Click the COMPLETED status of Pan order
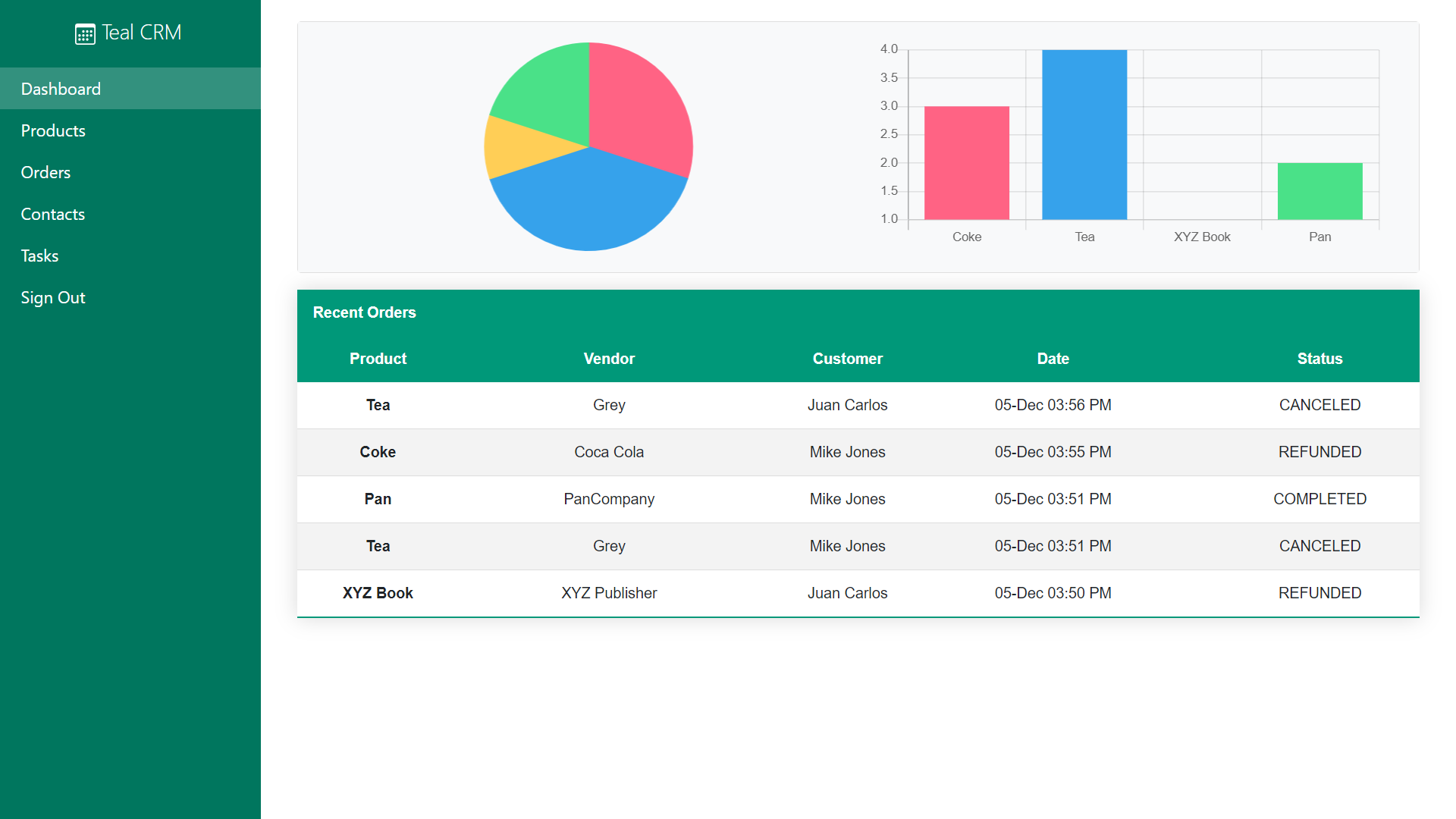Image resolution: width=1456 pixels, height=819 pixels. point(1319,499)
